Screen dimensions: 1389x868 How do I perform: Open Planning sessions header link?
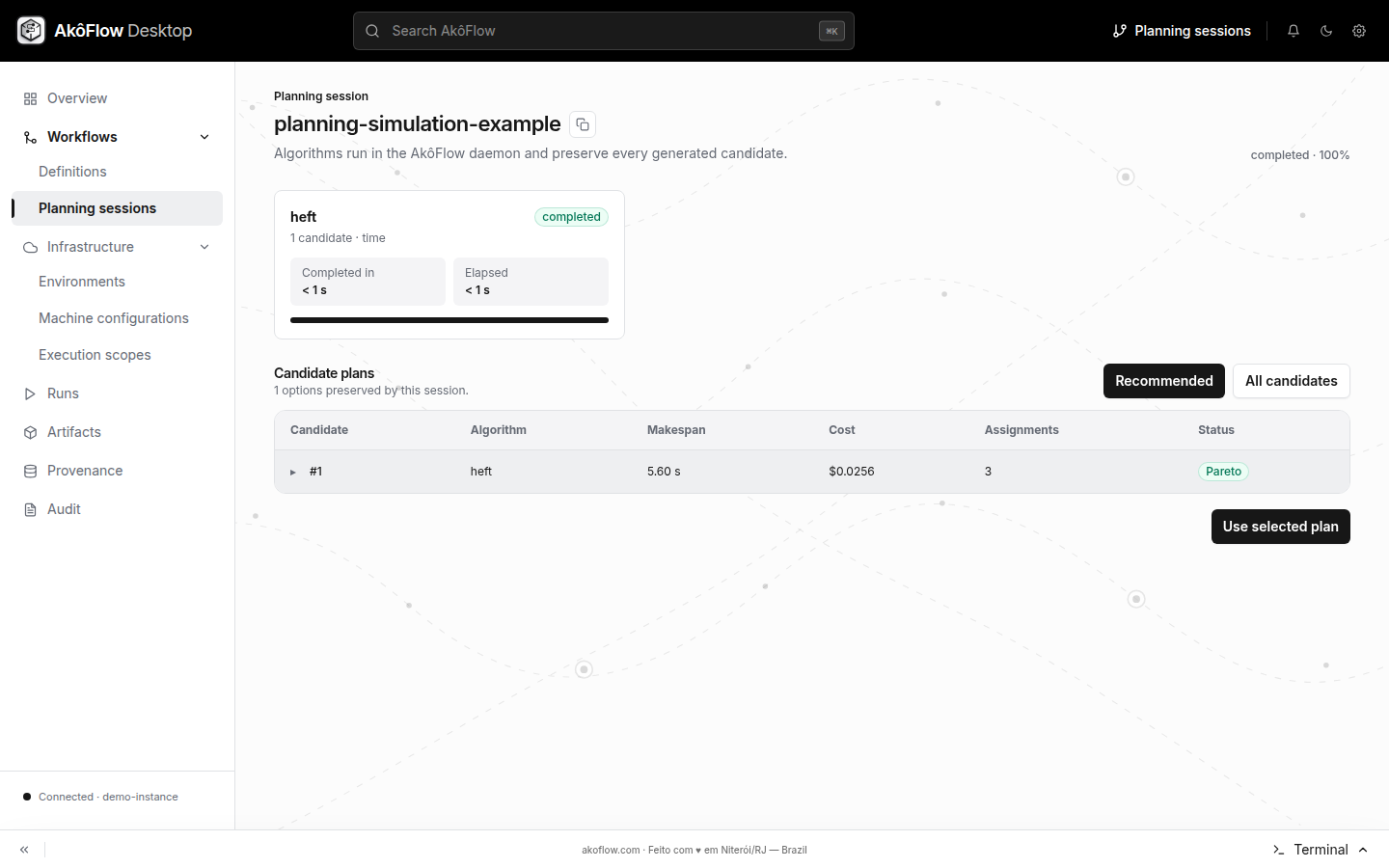point(1182,31)
